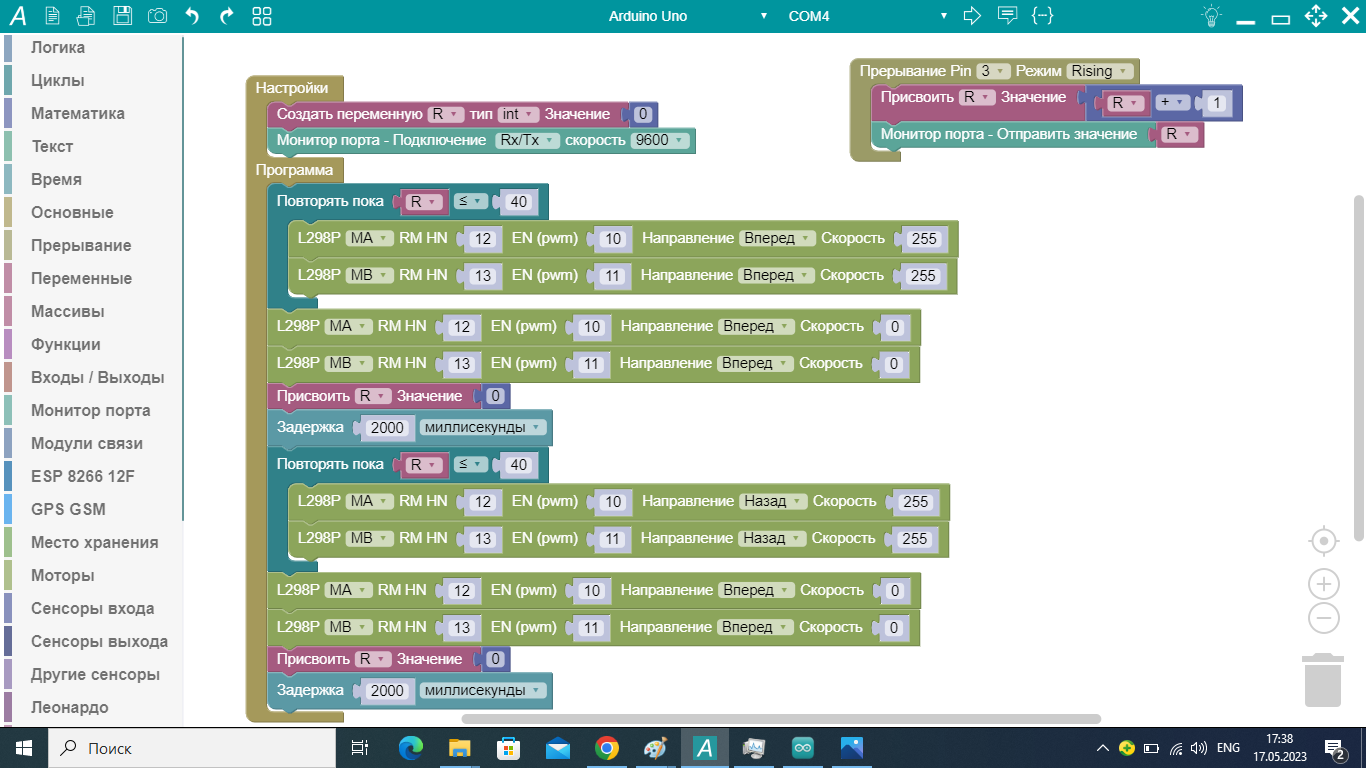The image size is (1366, 768).
Task: Zoom in the workspace
Action: [x=1323, y=583]
